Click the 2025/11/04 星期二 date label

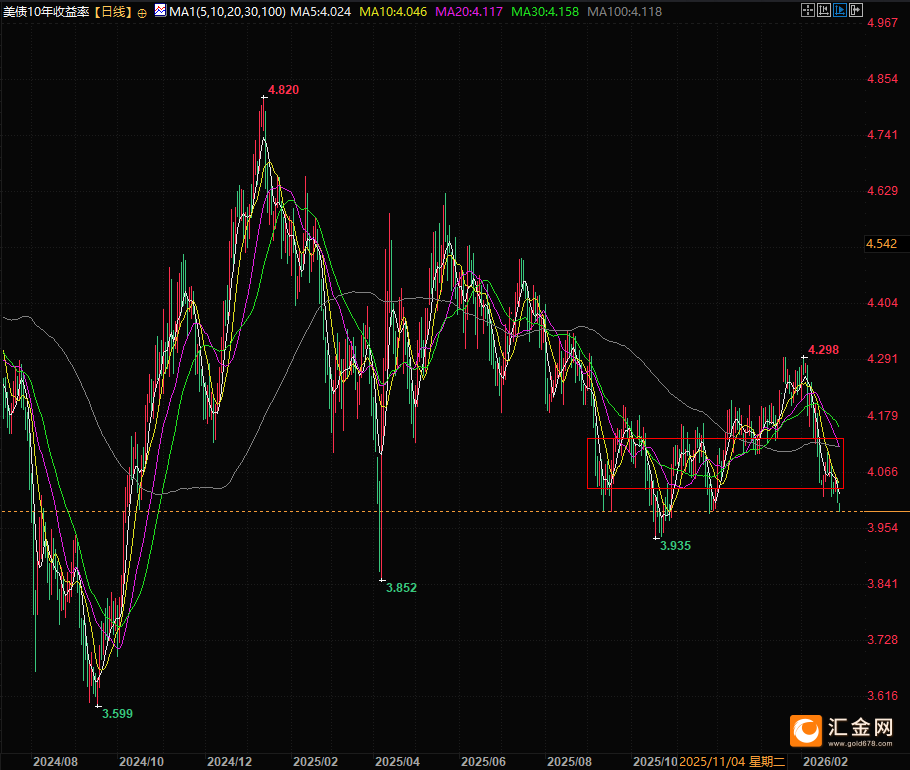coord(732,761)
